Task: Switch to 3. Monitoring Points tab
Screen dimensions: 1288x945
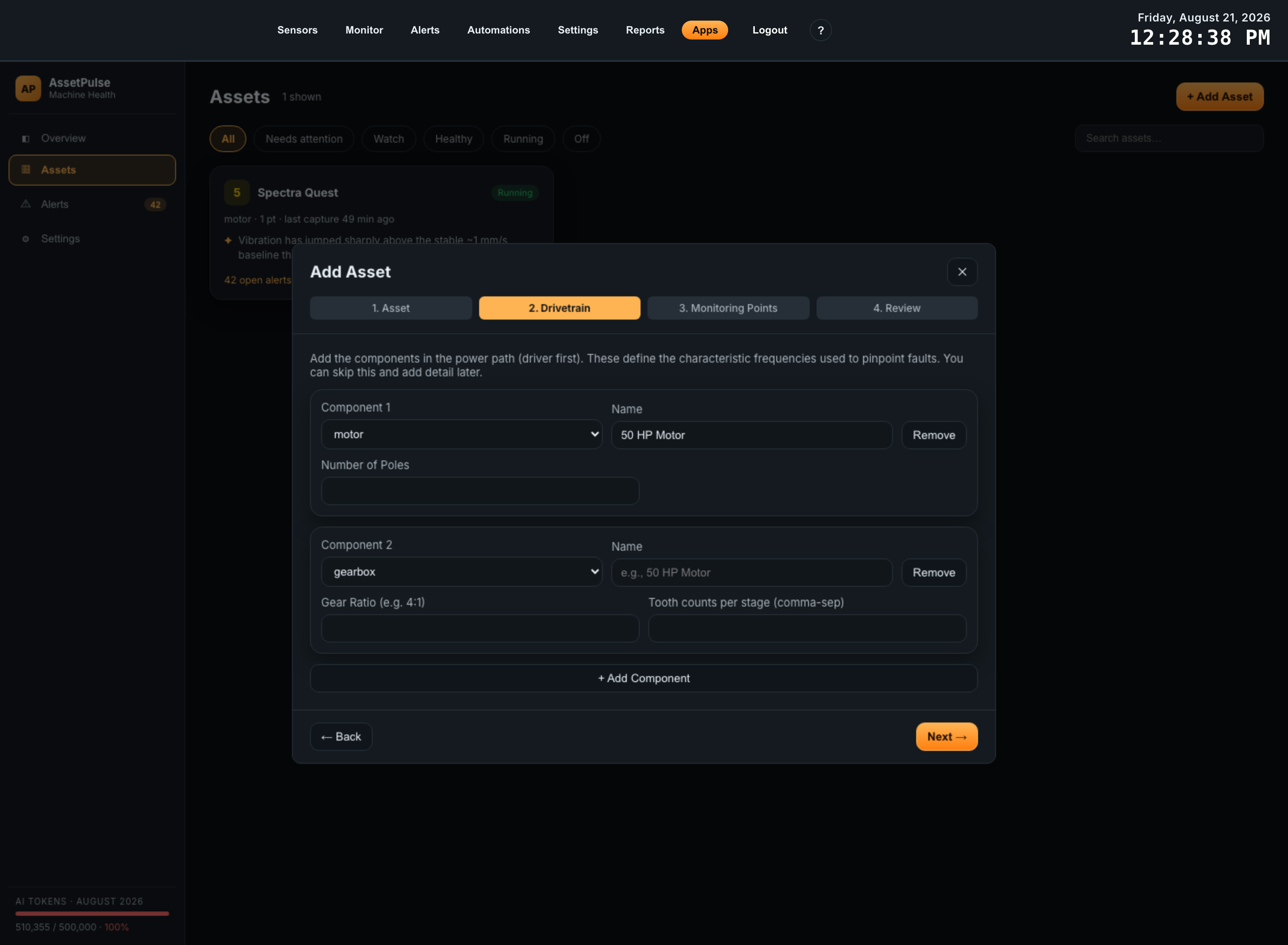Action: coord(728,308)
